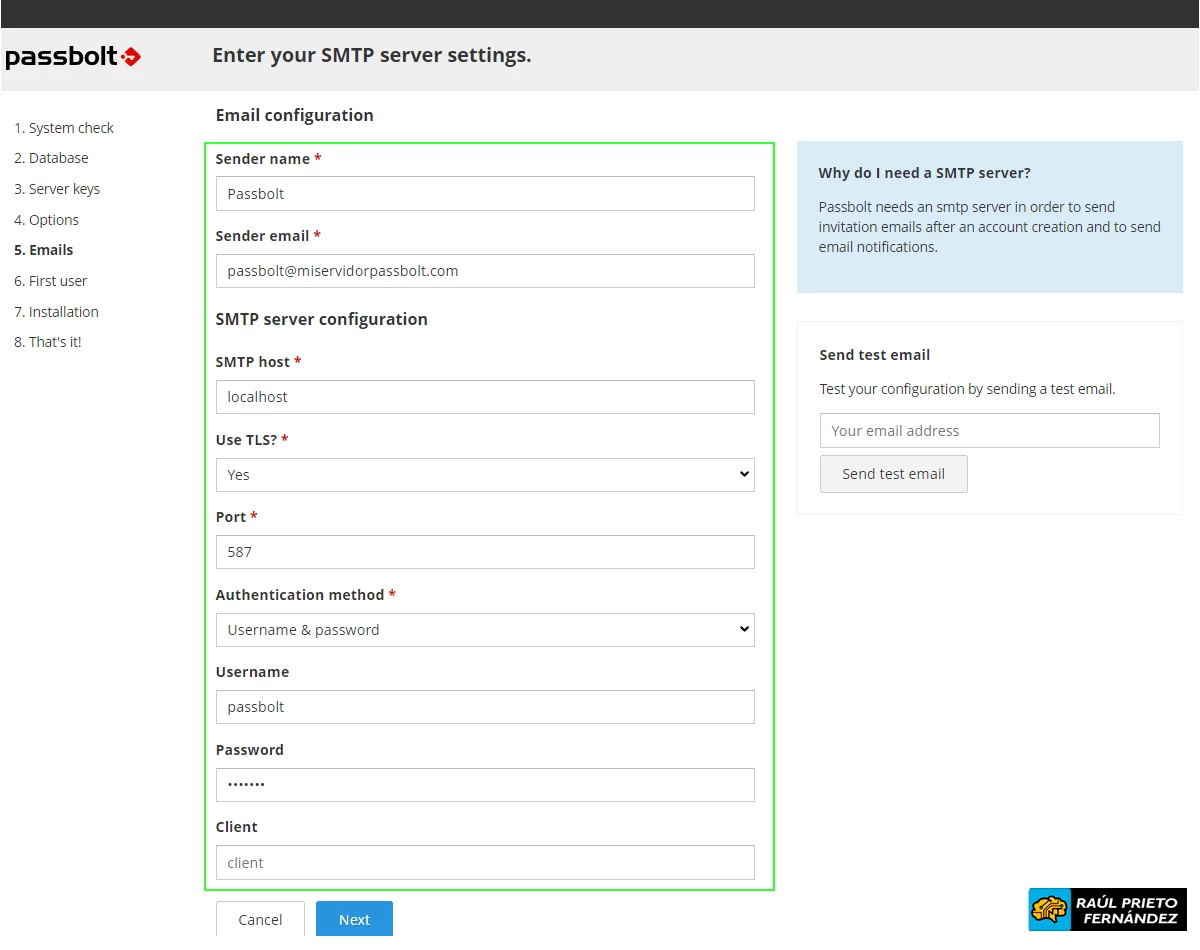Image resolution: width=1200 pixels, height=950 pixels.
Task: Open the Server keys step
Action: (x=57, y=189)
